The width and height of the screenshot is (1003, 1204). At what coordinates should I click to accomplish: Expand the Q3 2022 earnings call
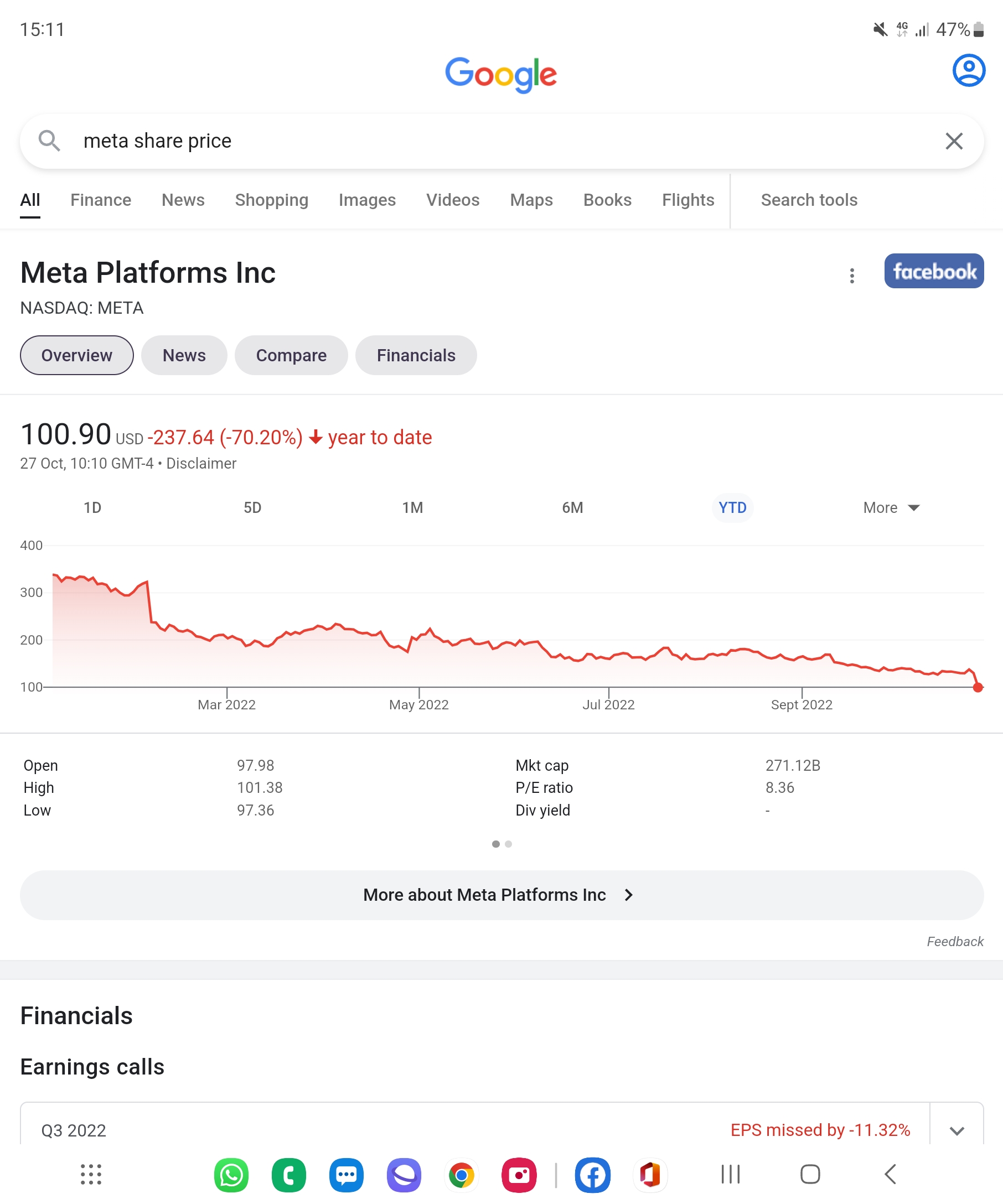957,1130
